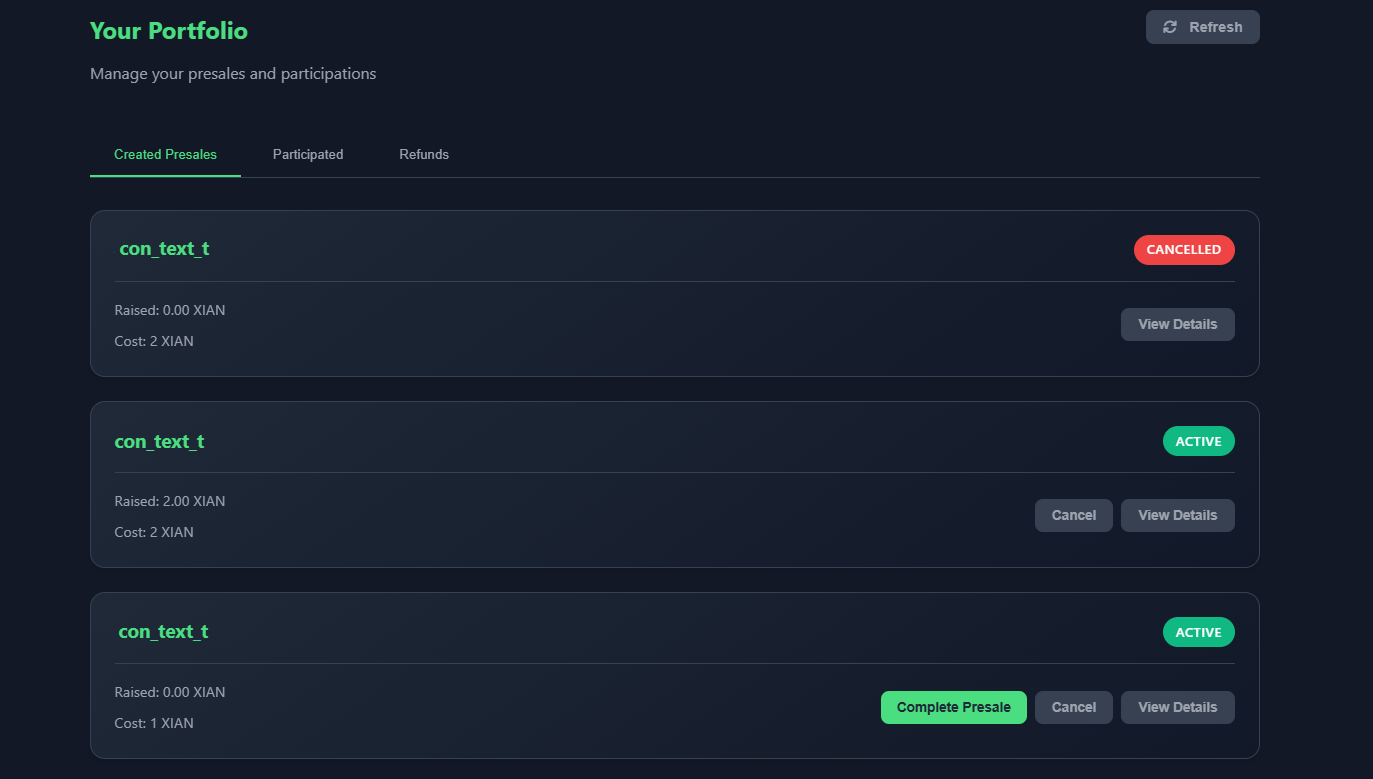Click the ACTIVE badge on second presale
Image resolution: width=1373 pixels, height=779 pixels.
(x=1198, y=441)
